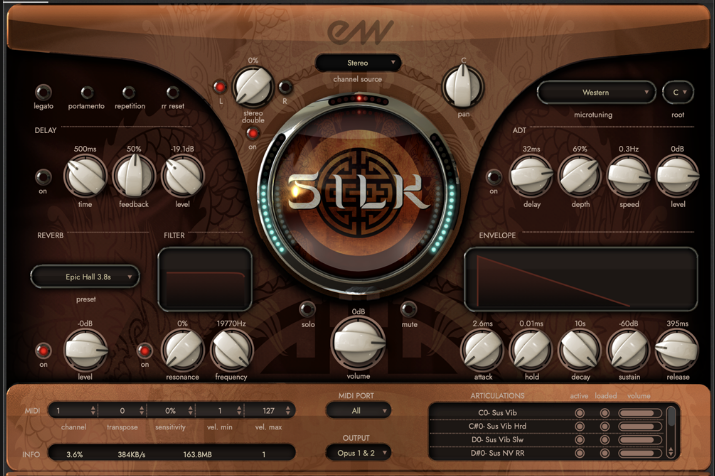Click the pan knob
This screenshot has width=715, height=476.
click(463, 90)
